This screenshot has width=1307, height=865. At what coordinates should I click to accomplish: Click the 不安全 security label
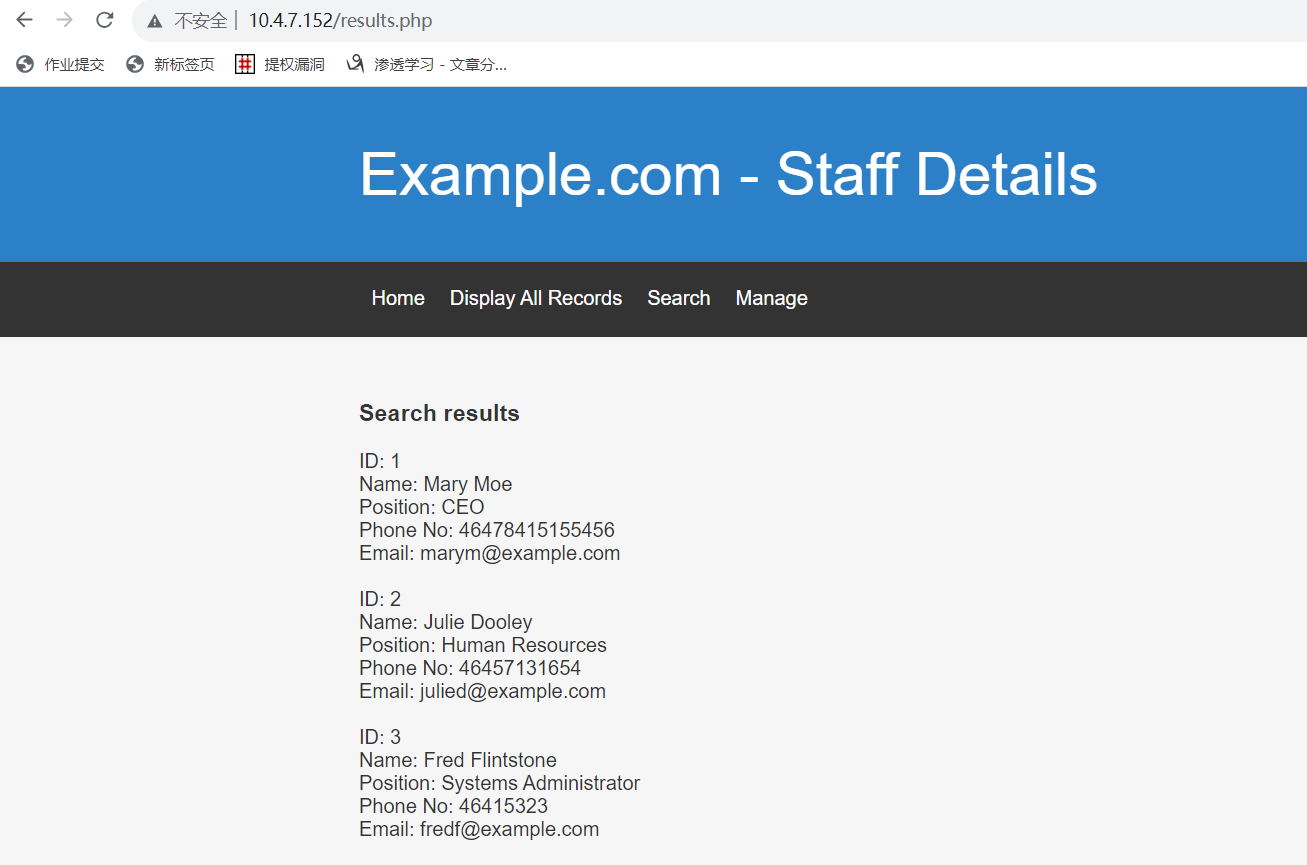pyautogui.click(x=200, y=21)
